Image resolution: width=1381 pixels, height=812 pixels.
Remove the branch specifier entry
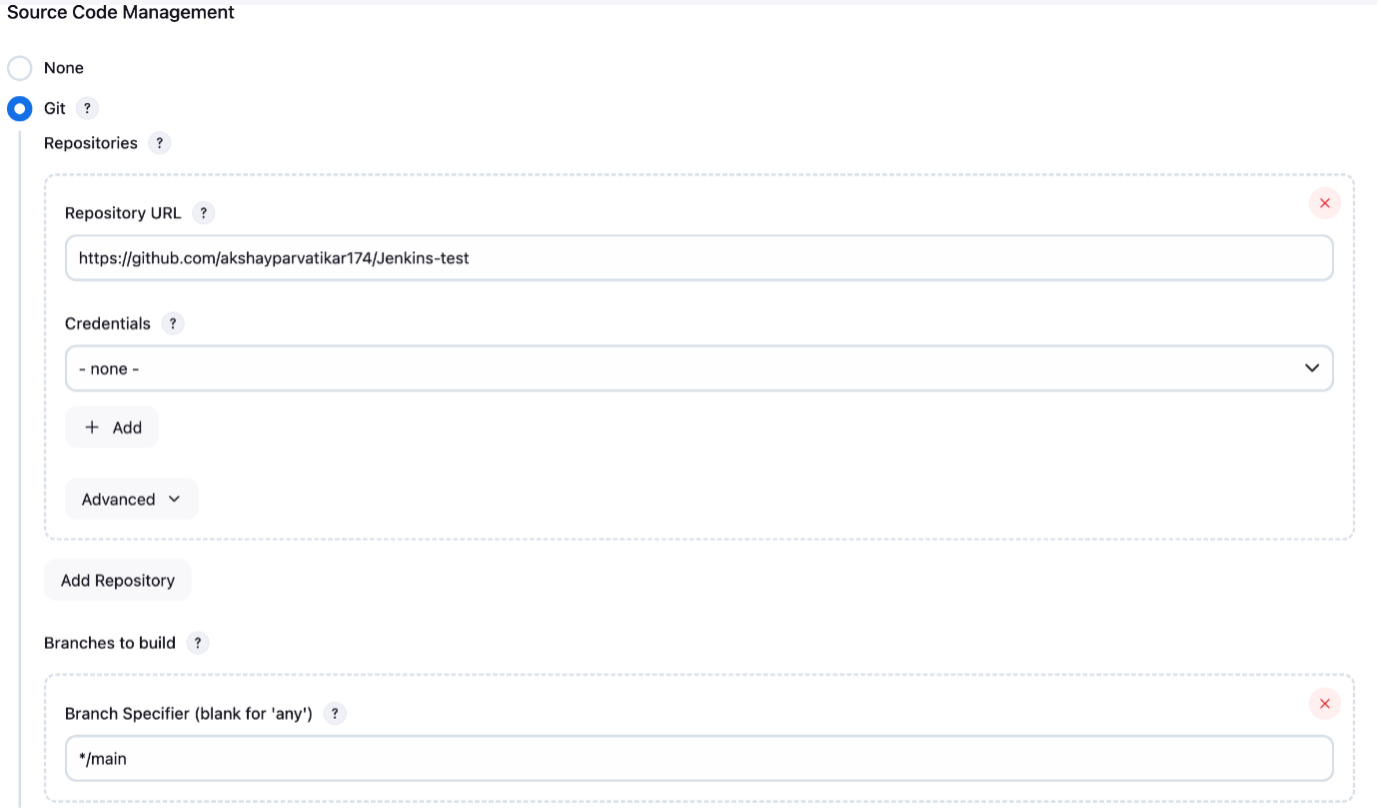click(x=1324, y=703)
